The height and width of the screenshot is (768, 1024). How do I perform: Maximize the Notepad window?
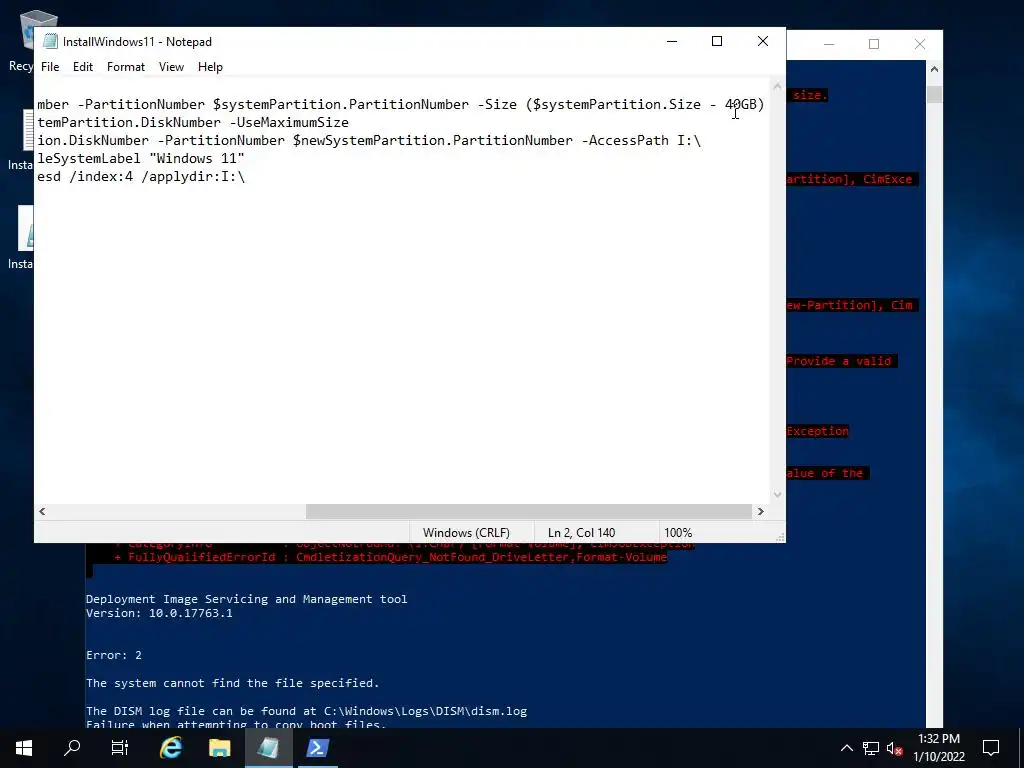point(717,41)
